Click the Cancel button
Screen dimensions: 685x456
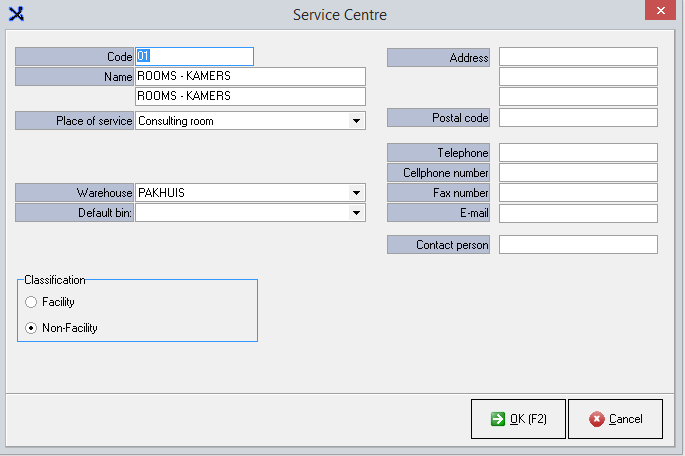615,419
